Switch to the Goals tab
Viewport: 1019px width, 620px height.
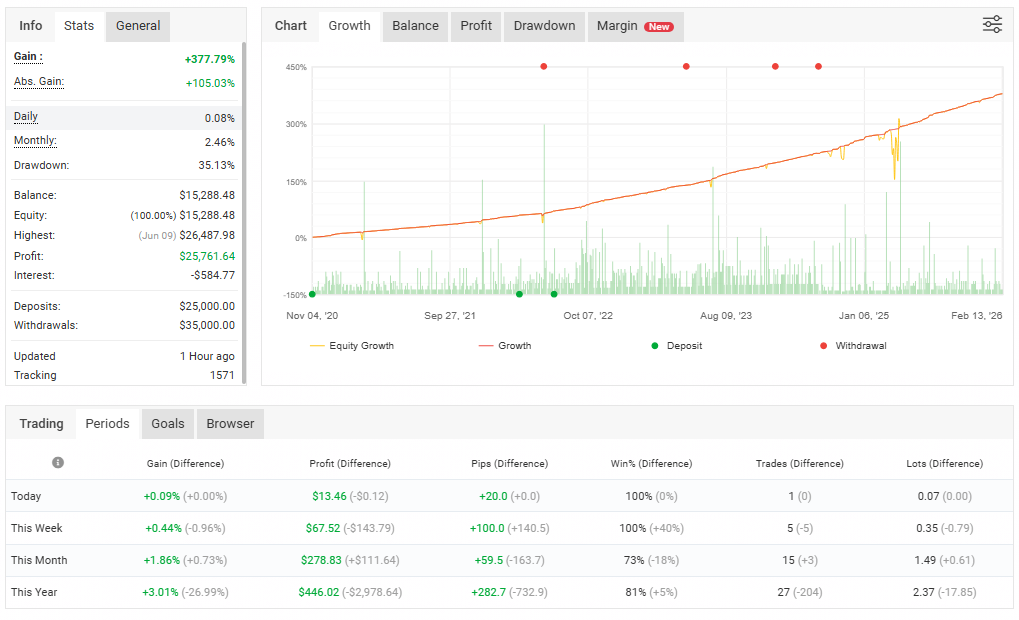(x=168, y=424)
